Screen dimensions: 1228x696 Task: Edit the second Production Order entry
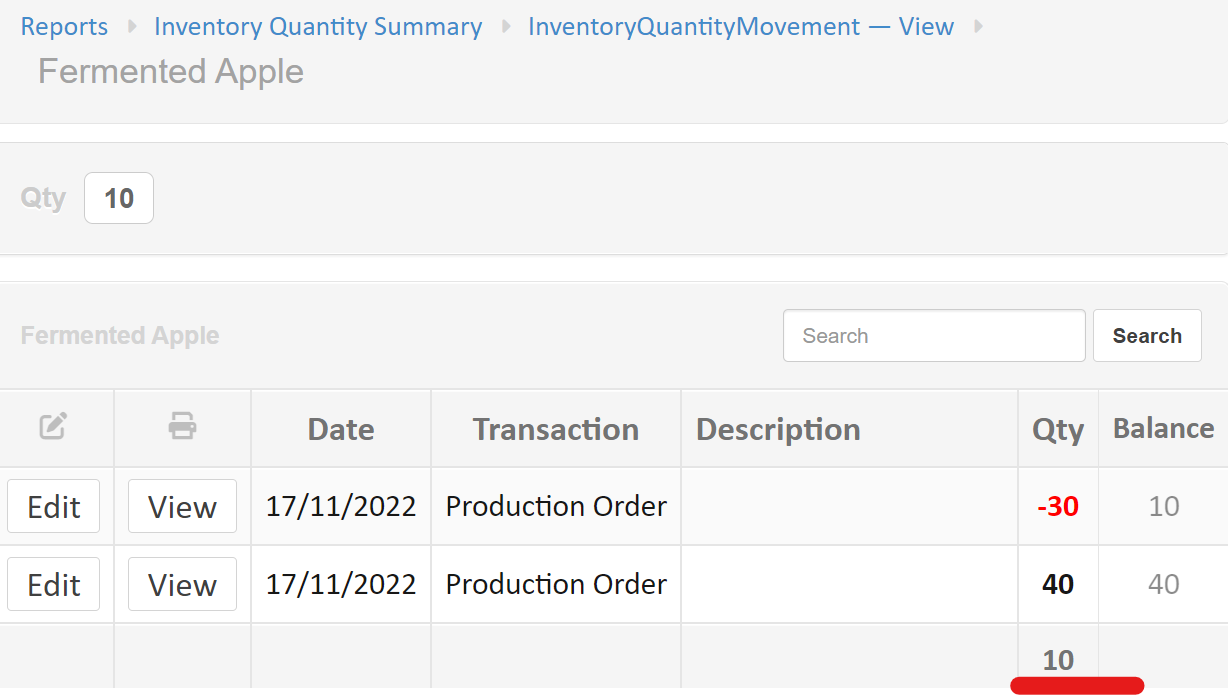click(x=53, y=584)
